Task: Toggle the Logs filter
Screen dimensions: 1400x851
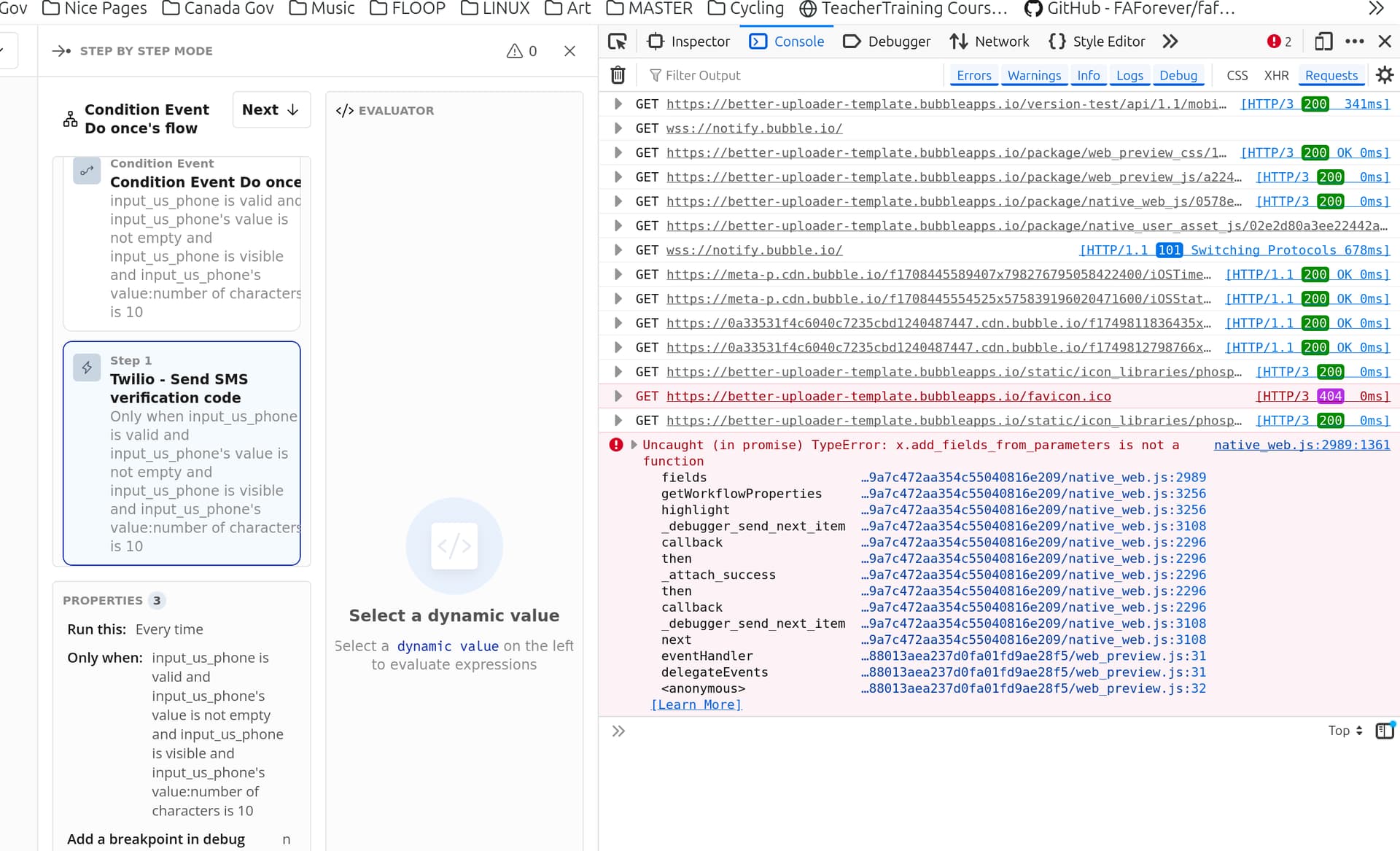Action: coord(1129,75)
